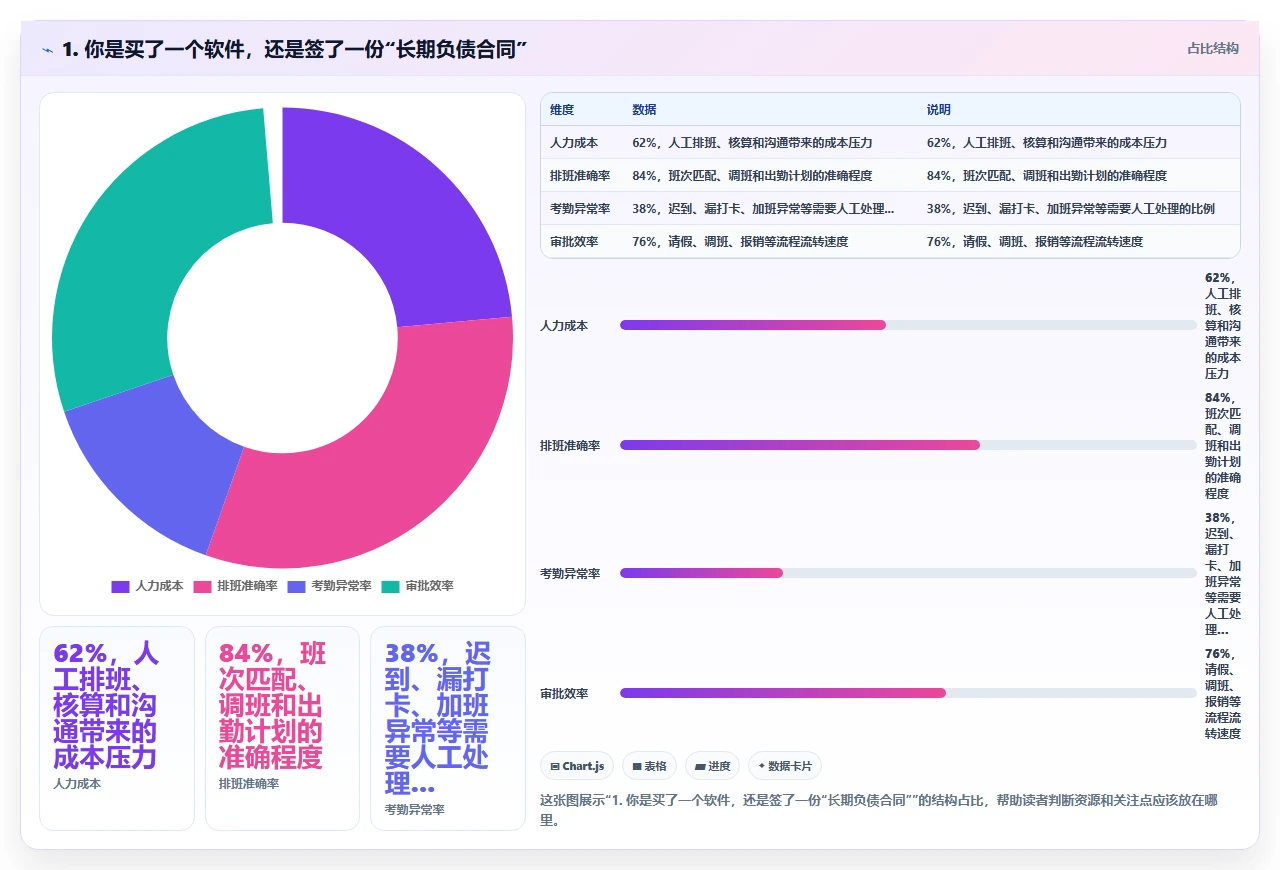Click the 排班准确率 label beside its progress bar
The image size is (1280, 870).
pos(570,446)
